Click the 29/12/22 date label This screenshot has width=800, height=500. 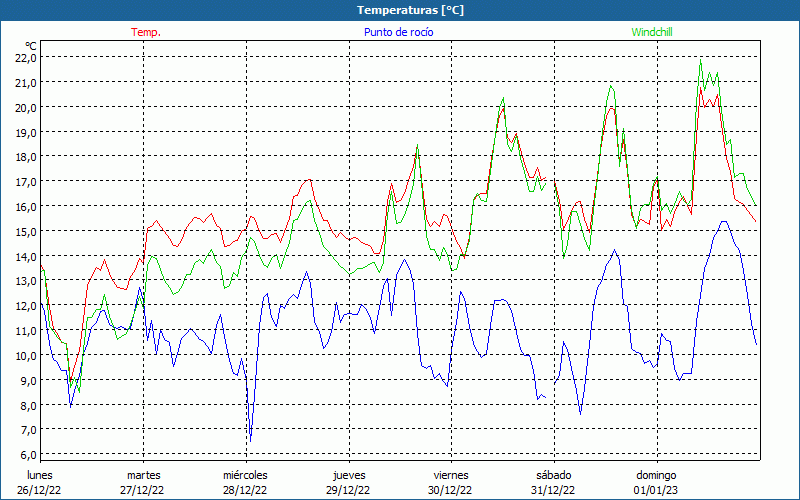pos(348,491)
